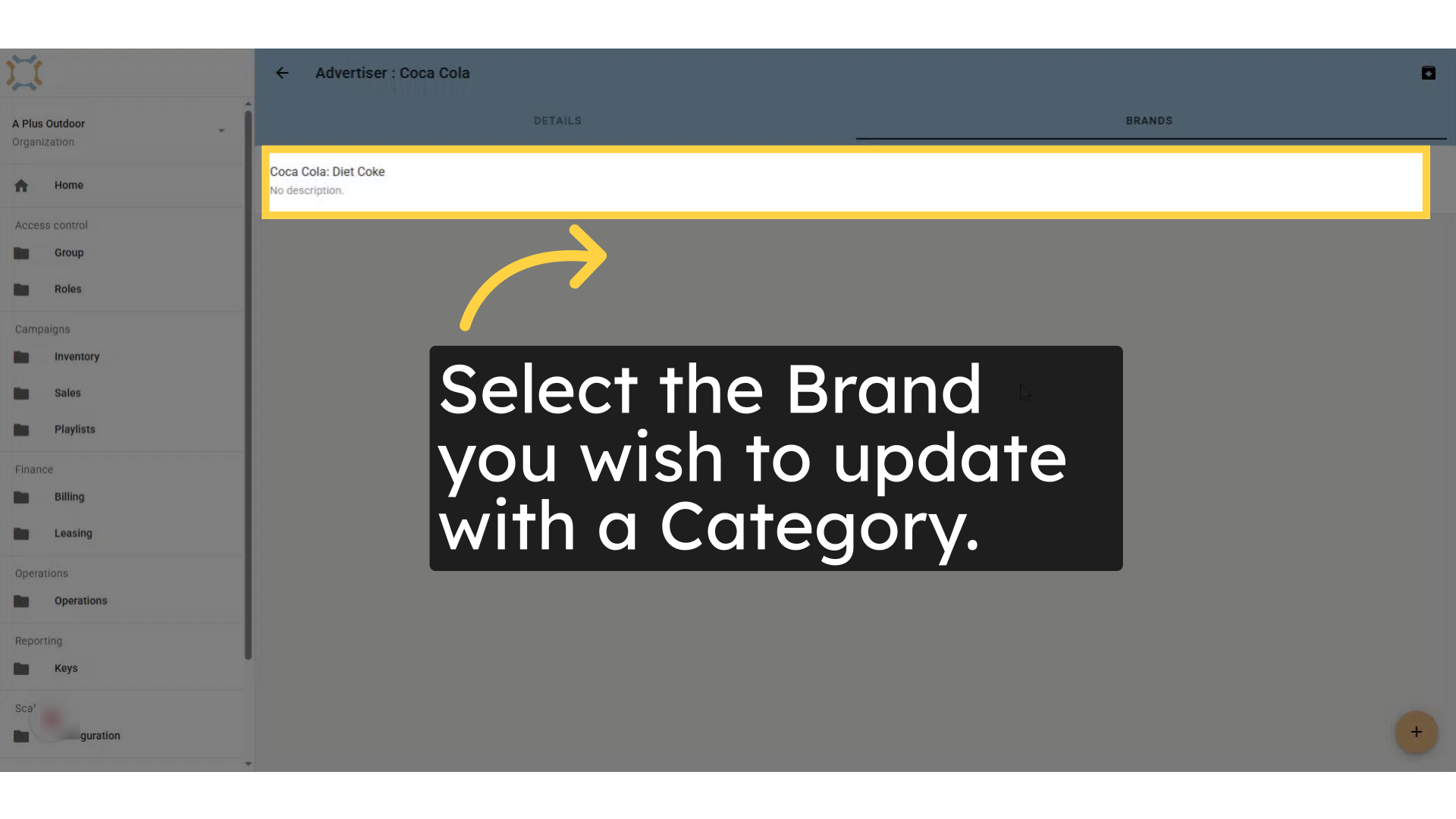Click the app logo in the sidebar

point(24,73)
